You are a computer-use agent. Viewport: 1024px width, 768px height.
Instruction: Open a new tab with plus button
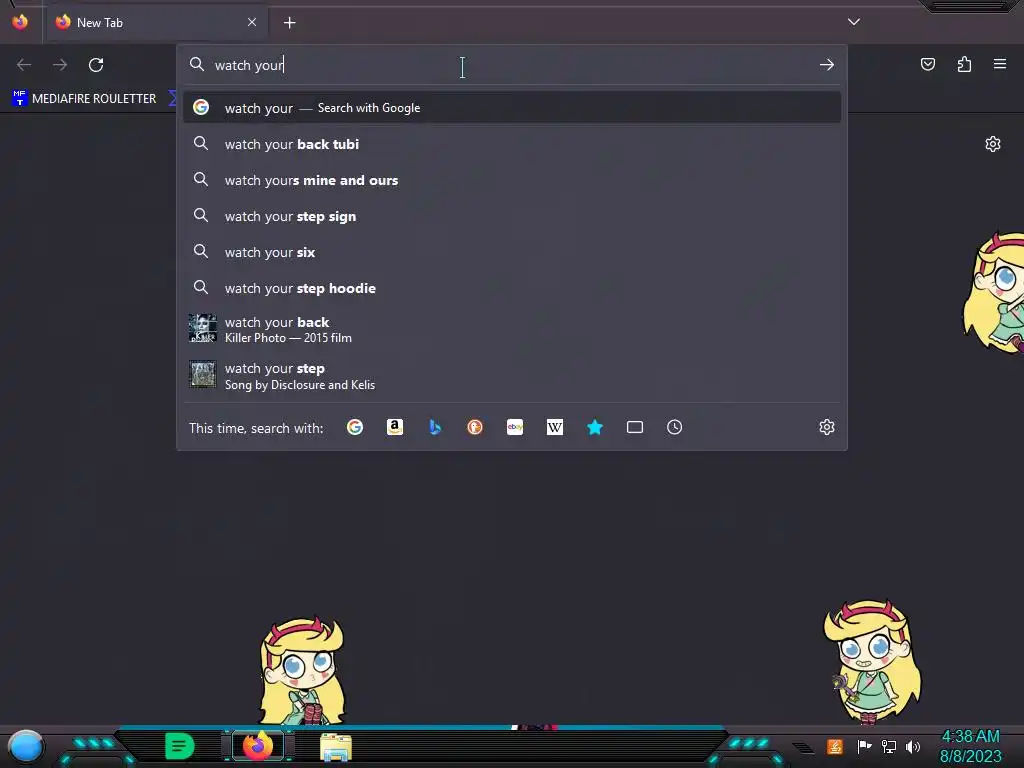tap(289, 23)
